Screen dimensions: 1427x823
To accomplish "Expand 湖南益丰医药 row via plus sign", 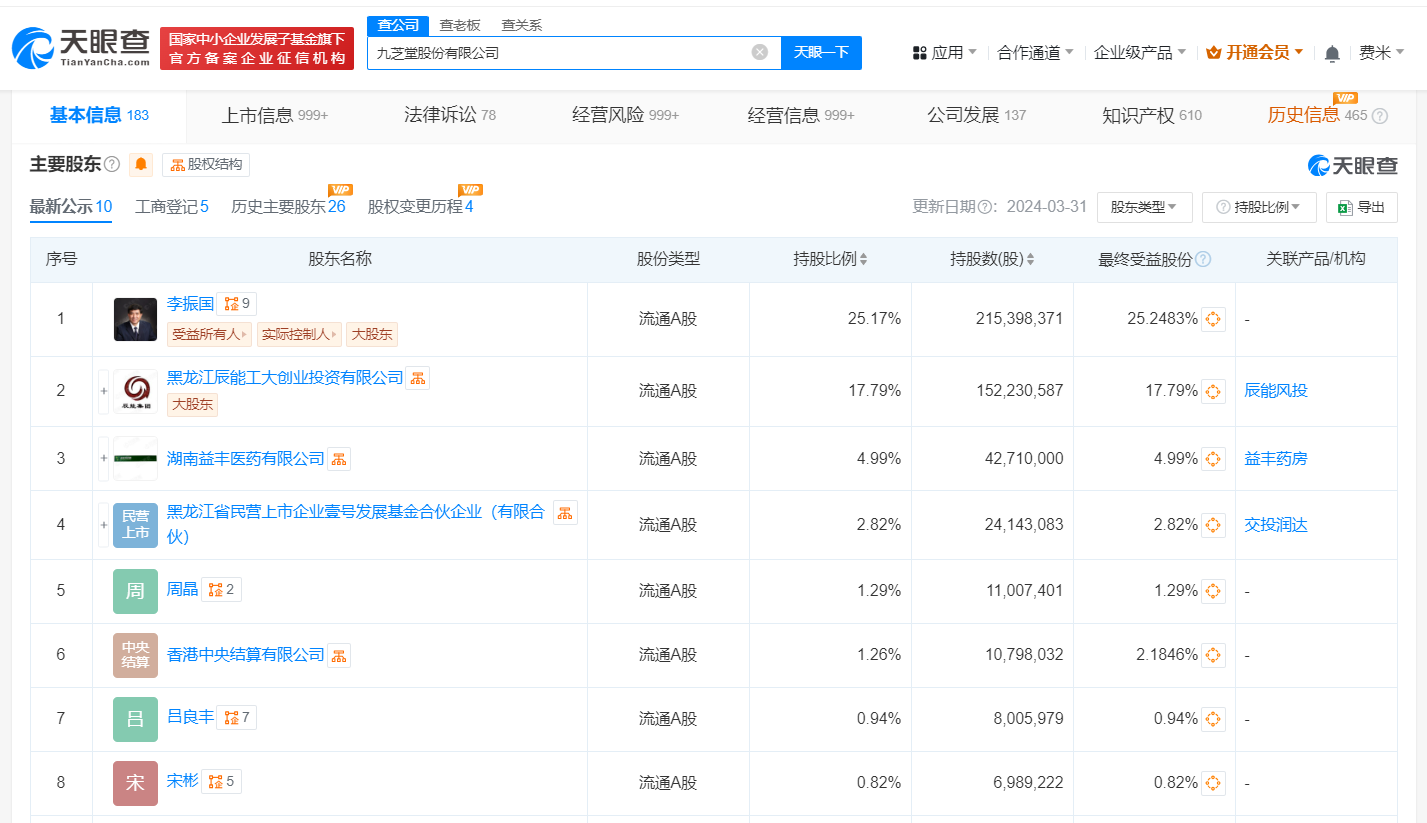I will pos(103,458).
